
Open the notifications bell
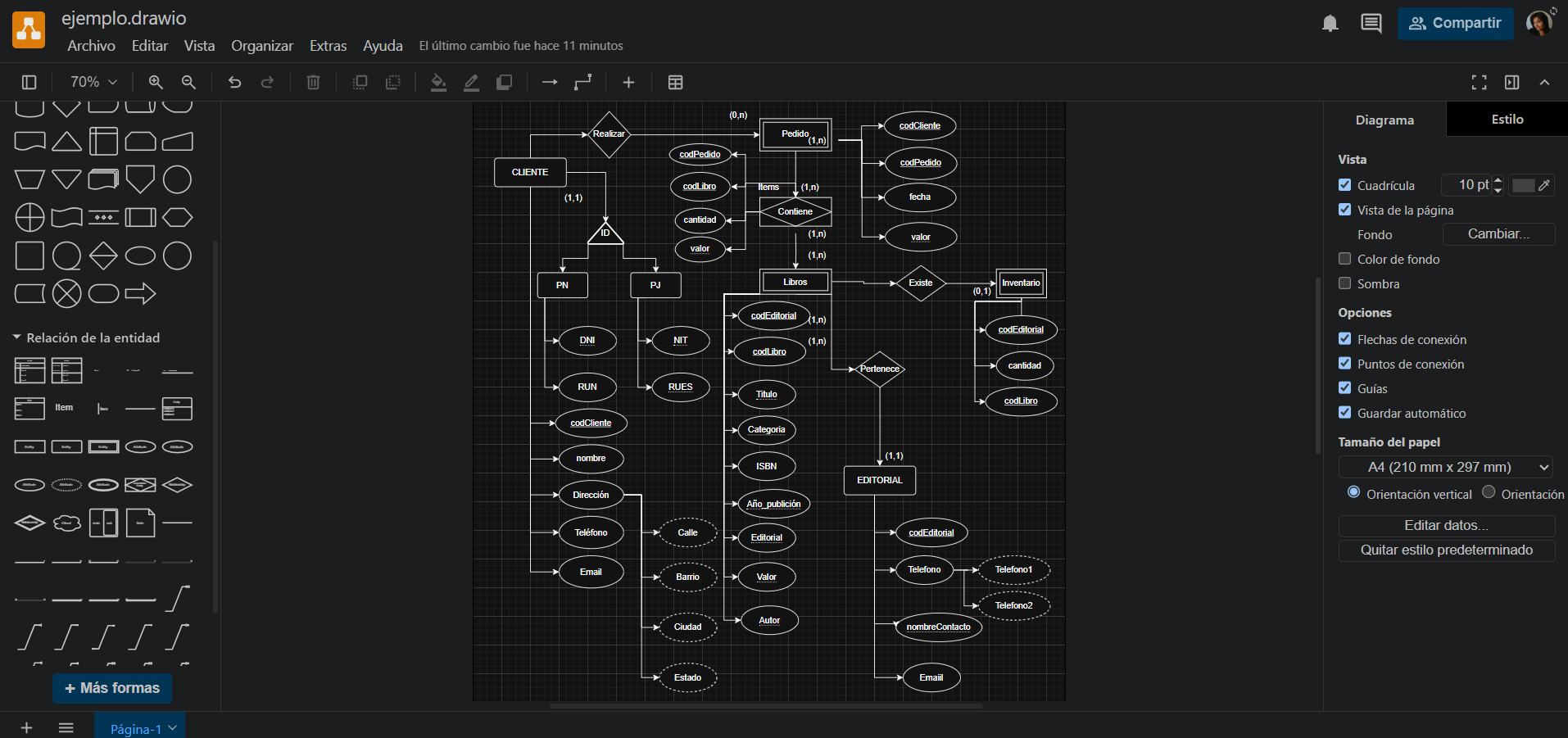(1330, 23)
